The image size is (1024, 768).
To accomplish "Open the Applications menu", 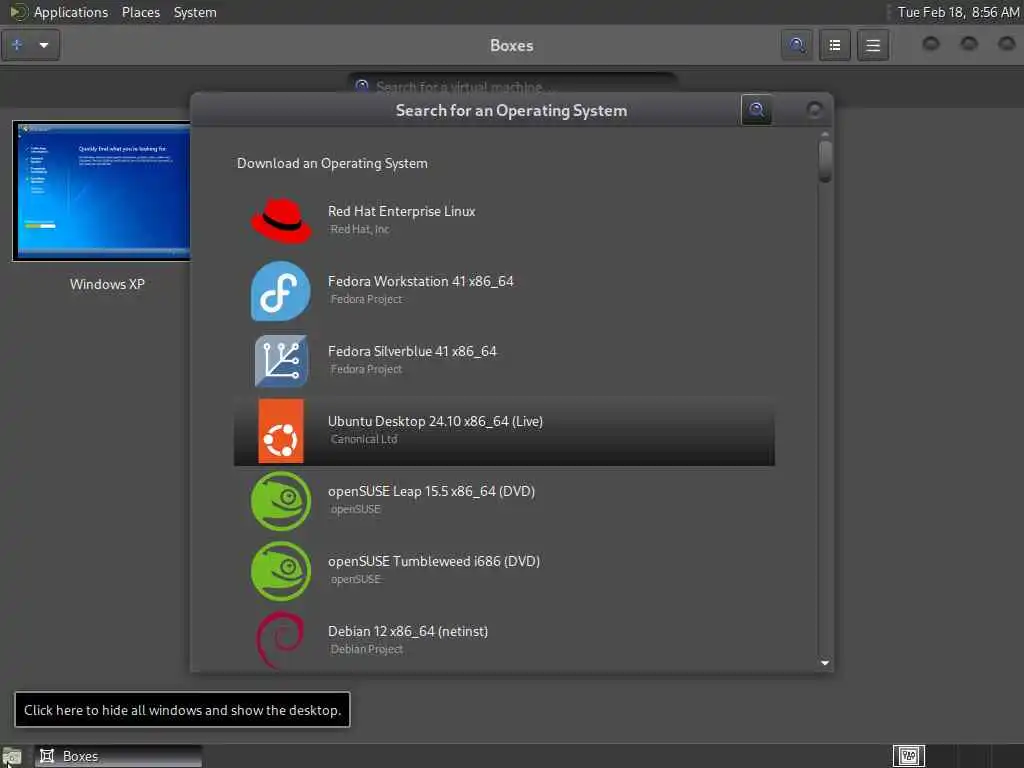I will 71,12.
